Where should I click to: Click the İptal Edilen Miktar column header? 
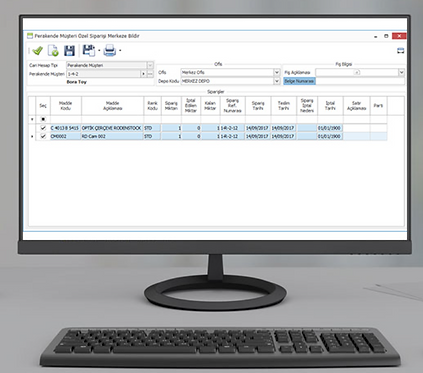point(191,106)
